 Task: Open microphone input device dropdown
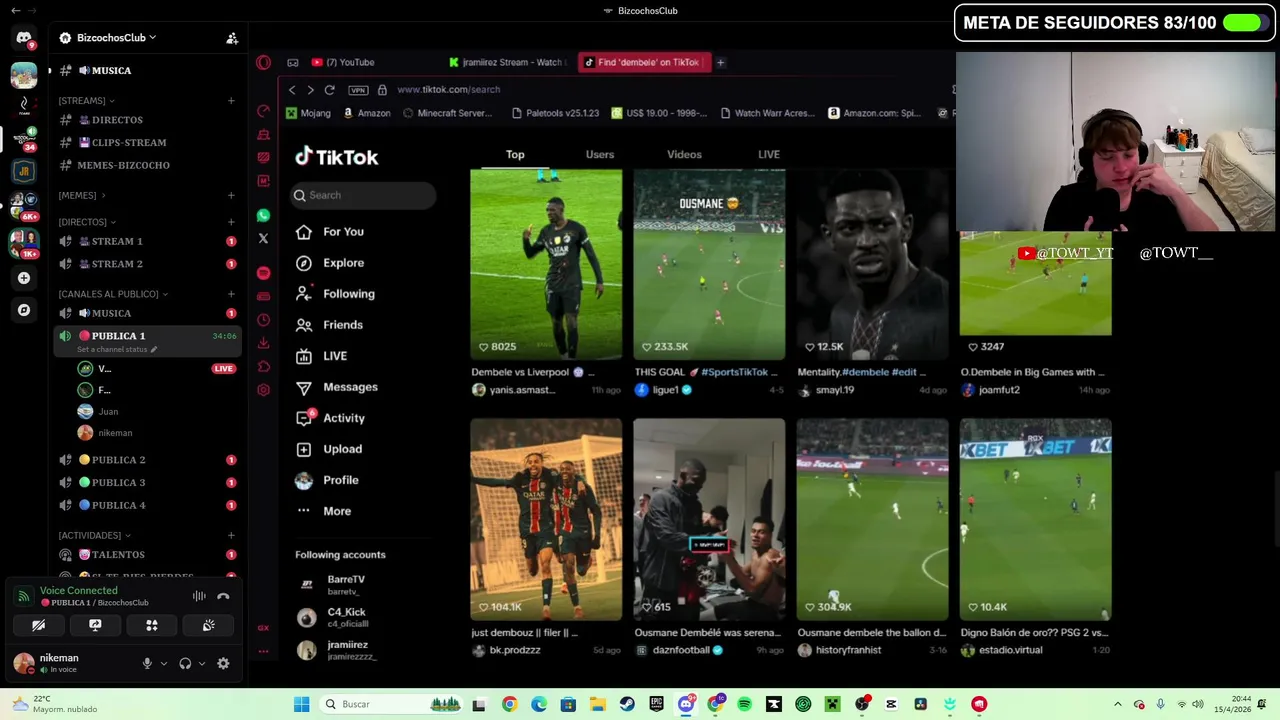coord(163,664)
